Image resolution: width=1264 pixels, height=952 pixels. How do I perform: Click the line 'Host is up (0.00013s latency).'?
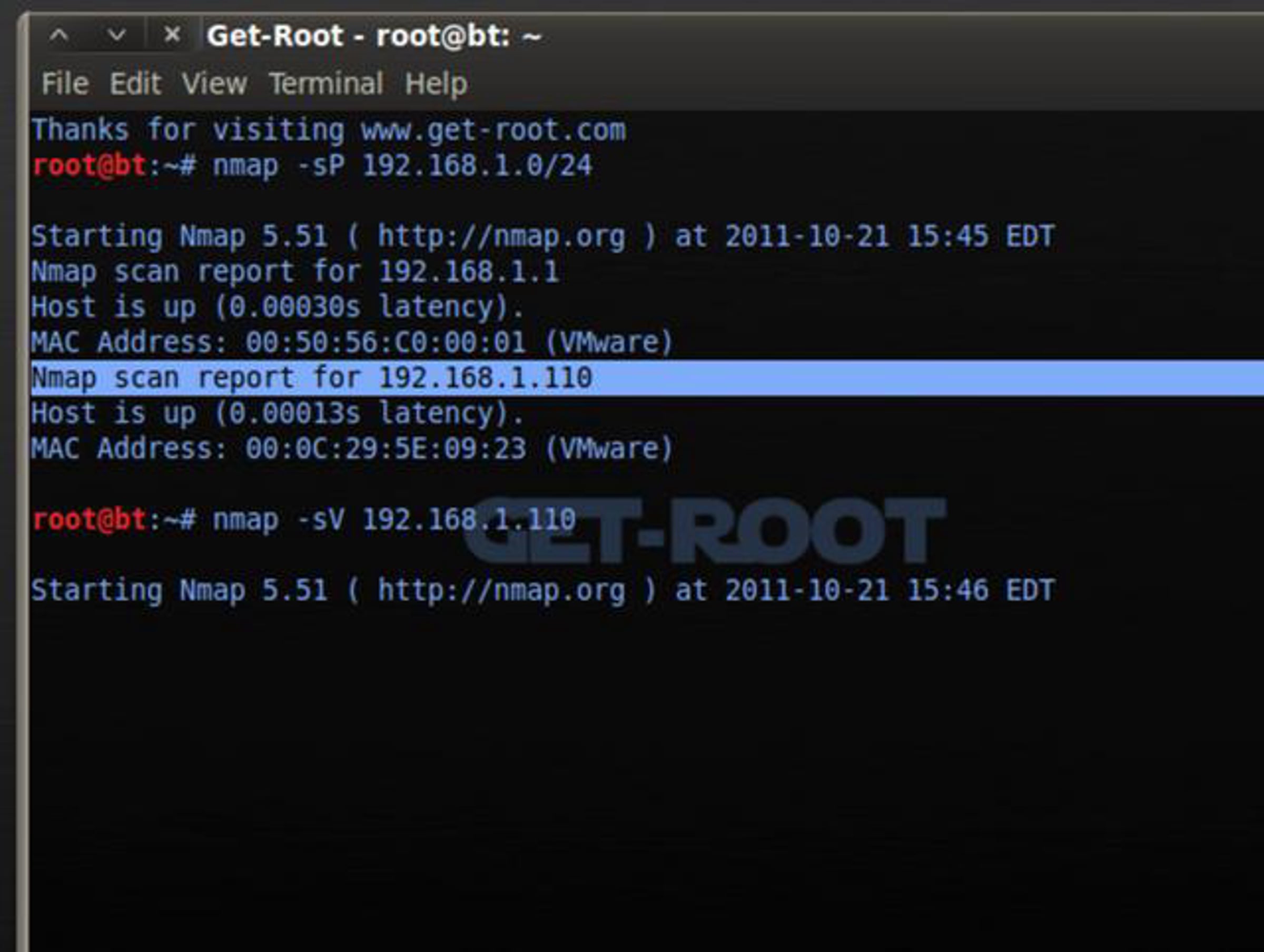(x=278, y=414)
